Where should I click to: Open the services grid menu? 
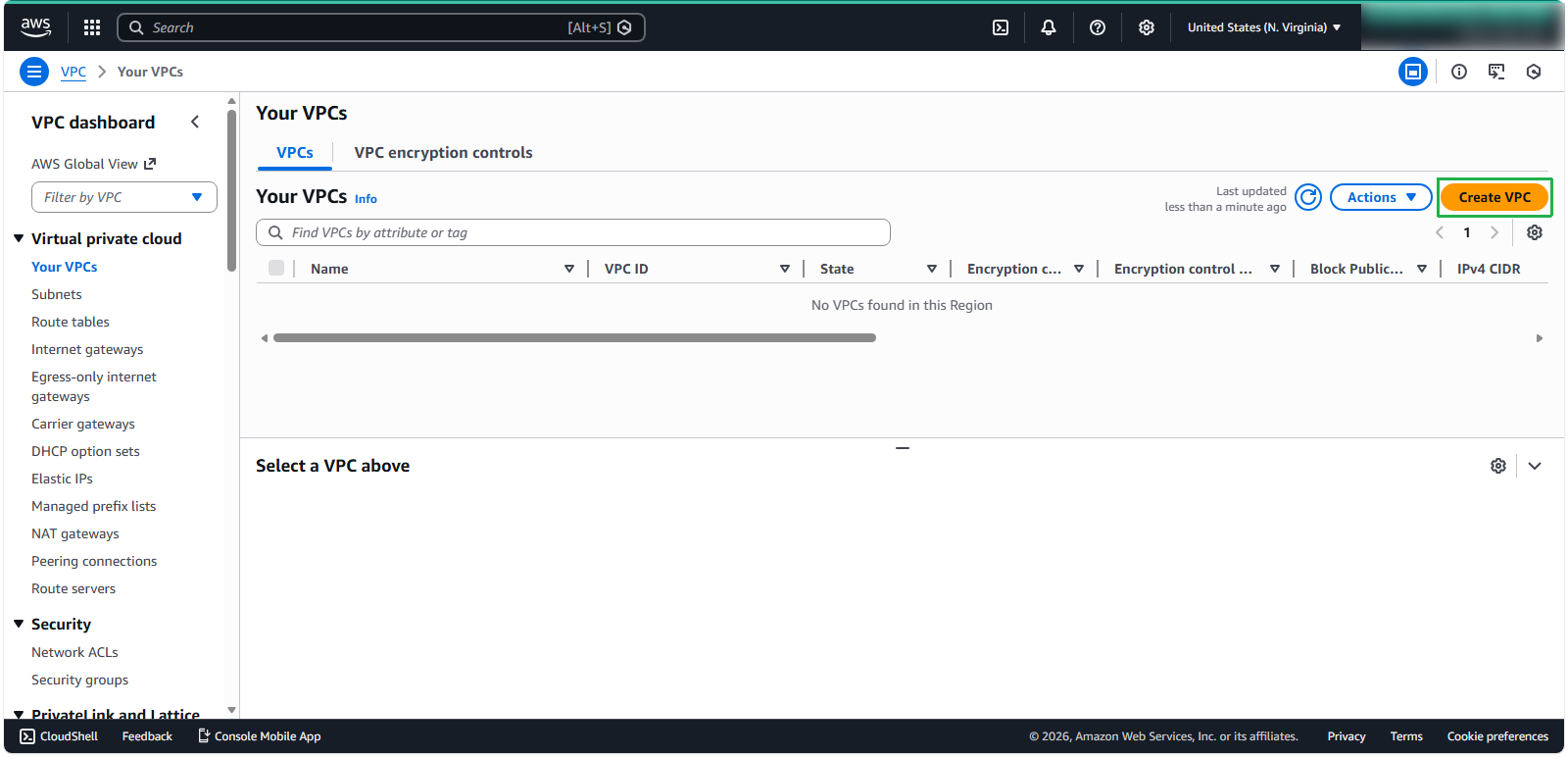point(92,27)
